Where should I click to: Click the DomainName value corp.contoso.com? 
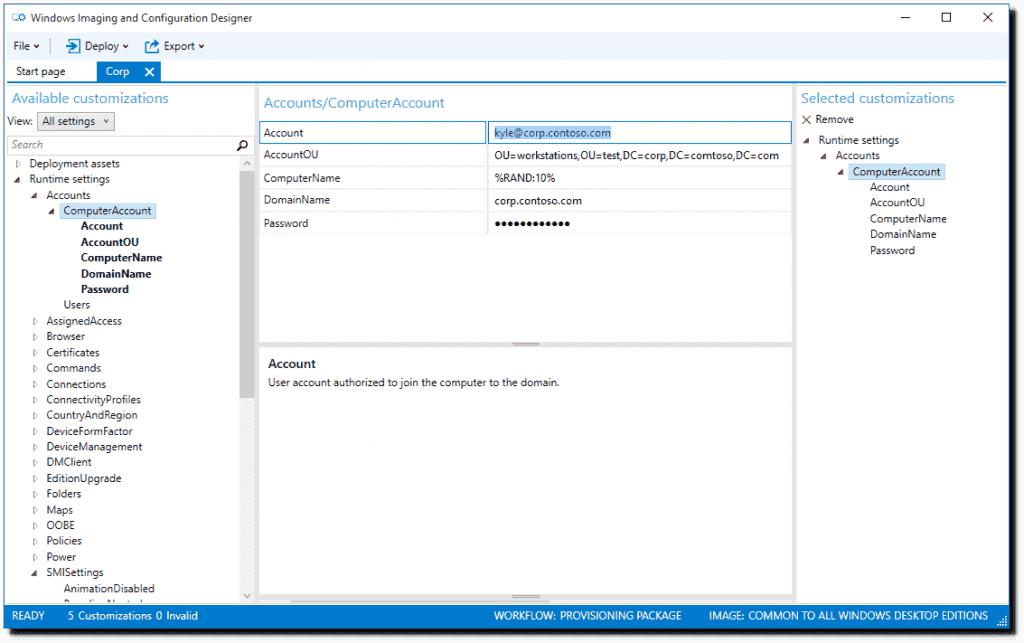(x=639, y=200)
